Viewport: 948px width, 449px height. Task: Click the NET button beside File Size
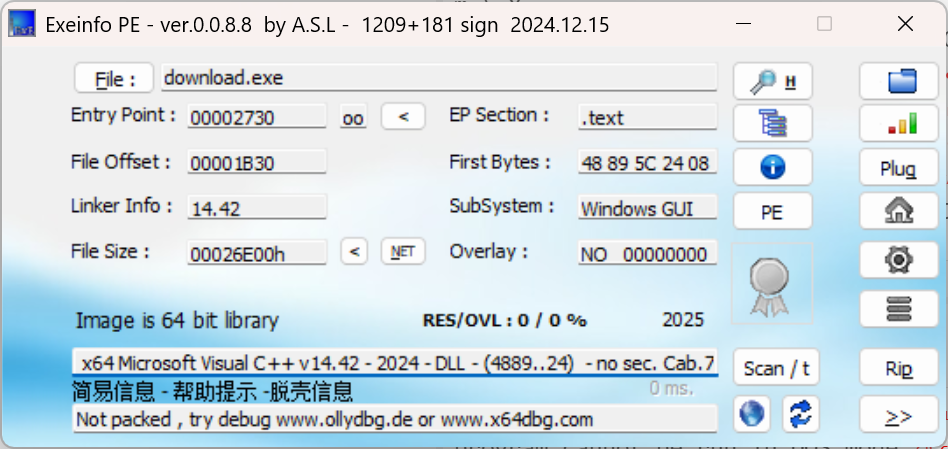click(403, 251)
